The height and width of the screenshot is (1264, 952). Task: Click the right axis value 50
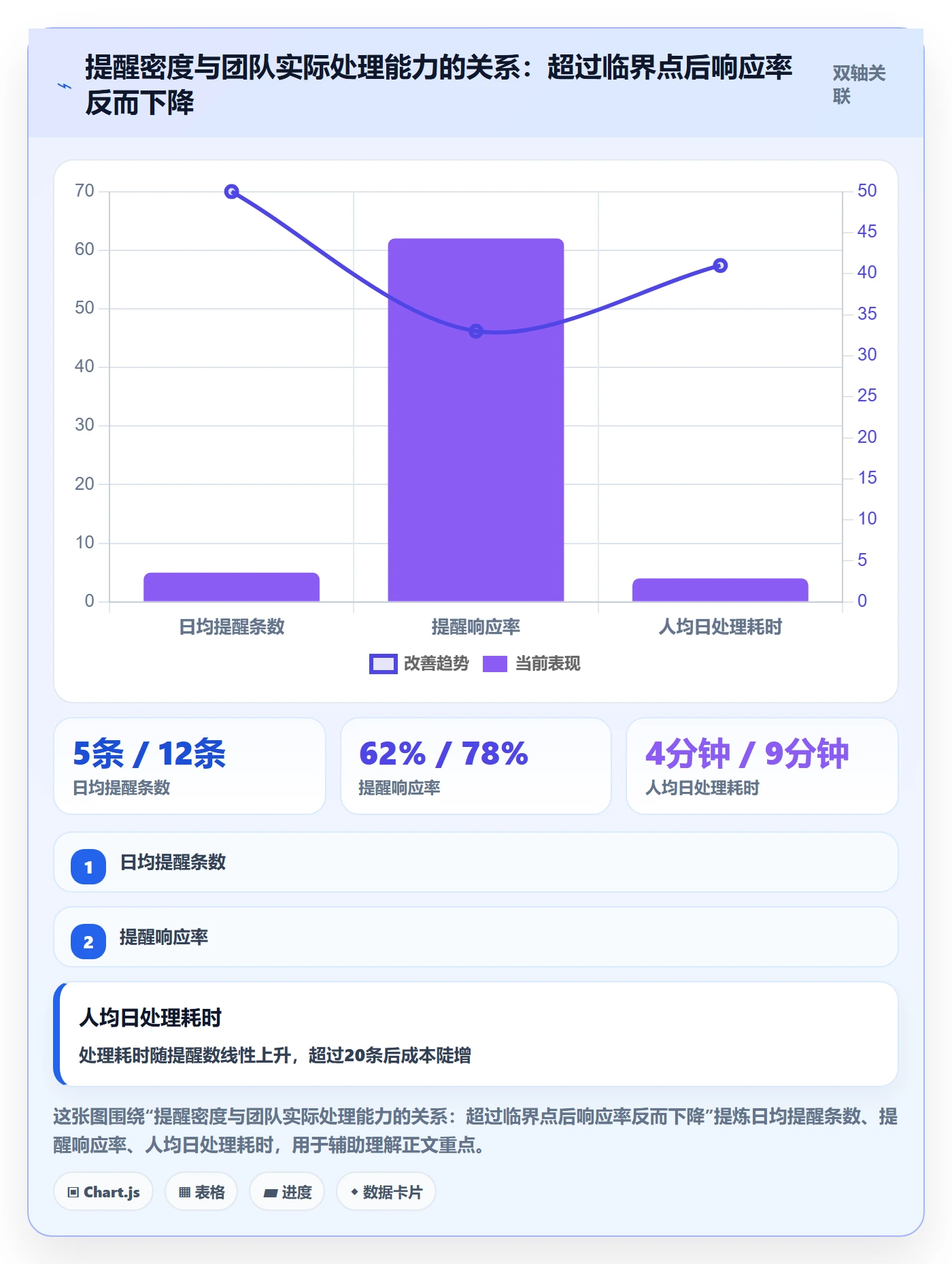867,190
